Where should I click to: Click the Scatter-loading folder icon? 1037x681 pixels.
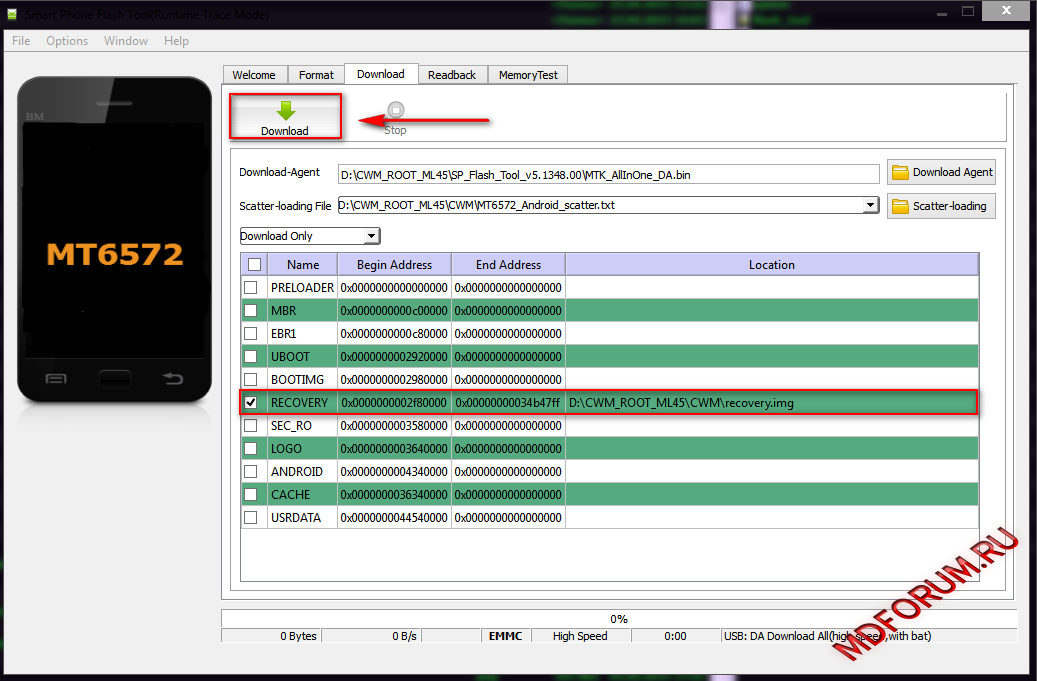tap(900, 206)
